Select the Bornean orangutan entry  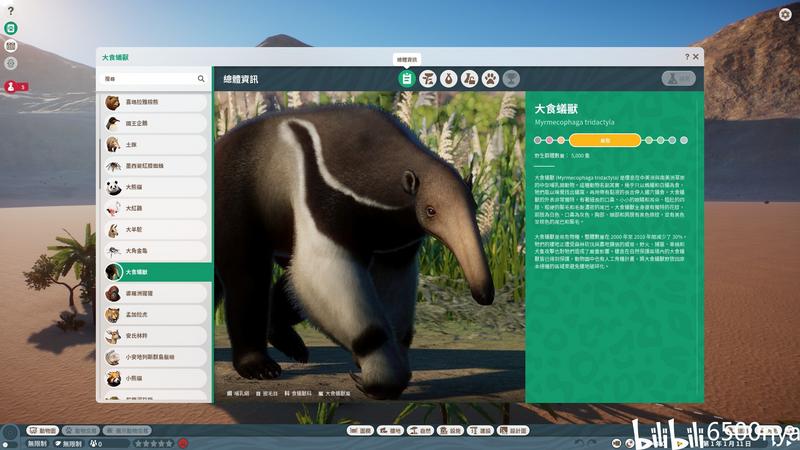pyautogui.click(x=156, y=293)
